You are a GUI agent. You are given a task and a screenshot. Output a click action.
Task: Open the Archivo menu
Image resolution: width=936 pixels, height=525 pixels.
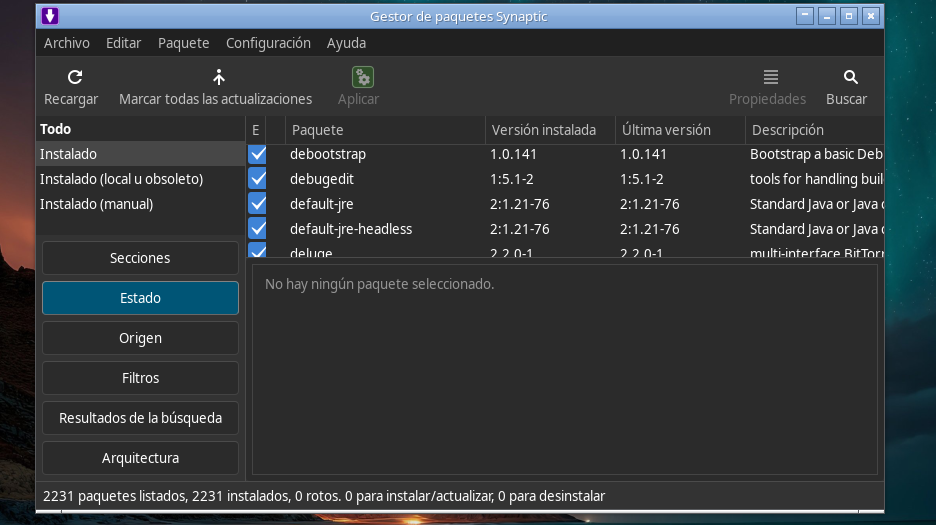67,43
